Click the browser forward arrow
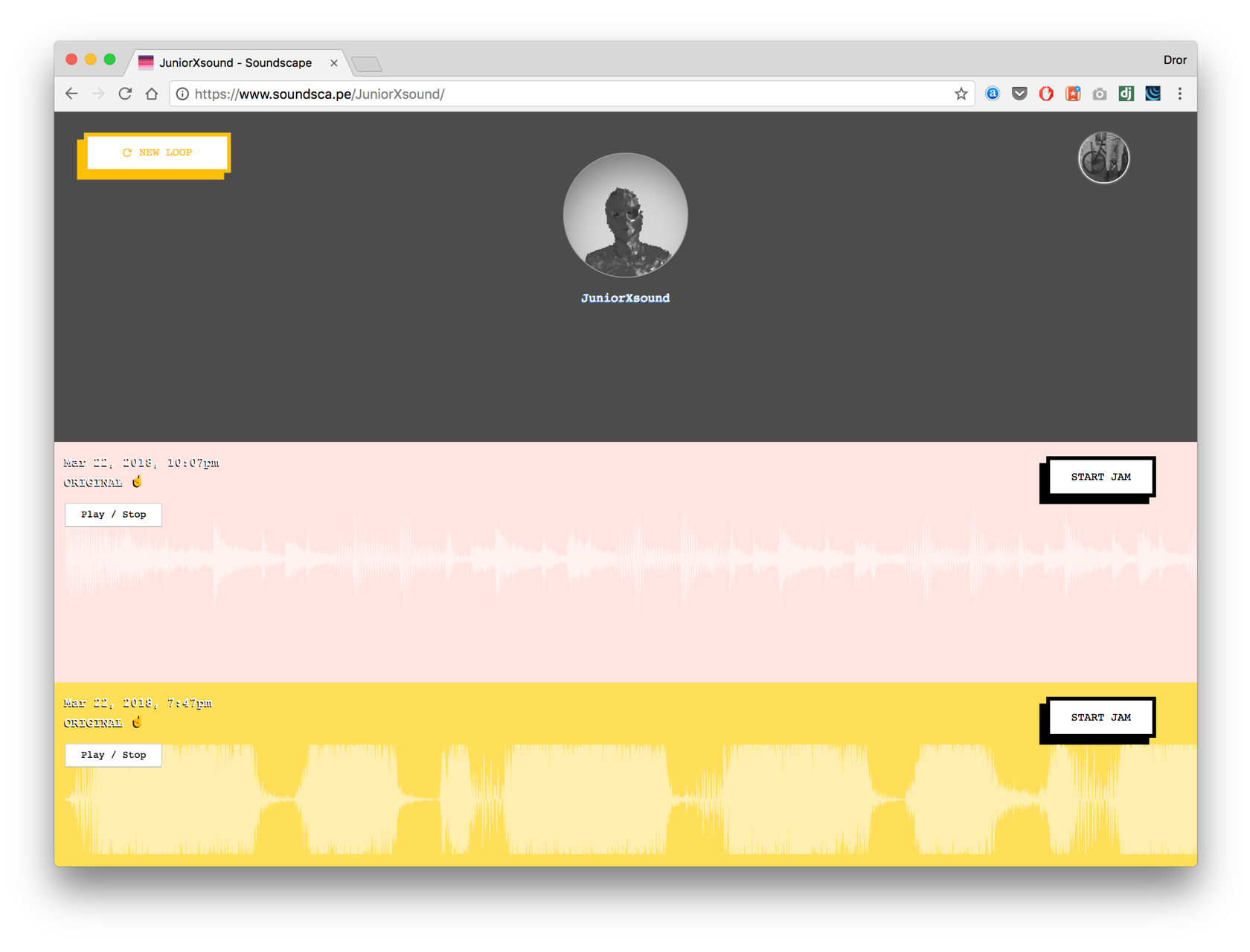Image resolution: width=1250 pixels, height=952 pixels. point(98,94)
